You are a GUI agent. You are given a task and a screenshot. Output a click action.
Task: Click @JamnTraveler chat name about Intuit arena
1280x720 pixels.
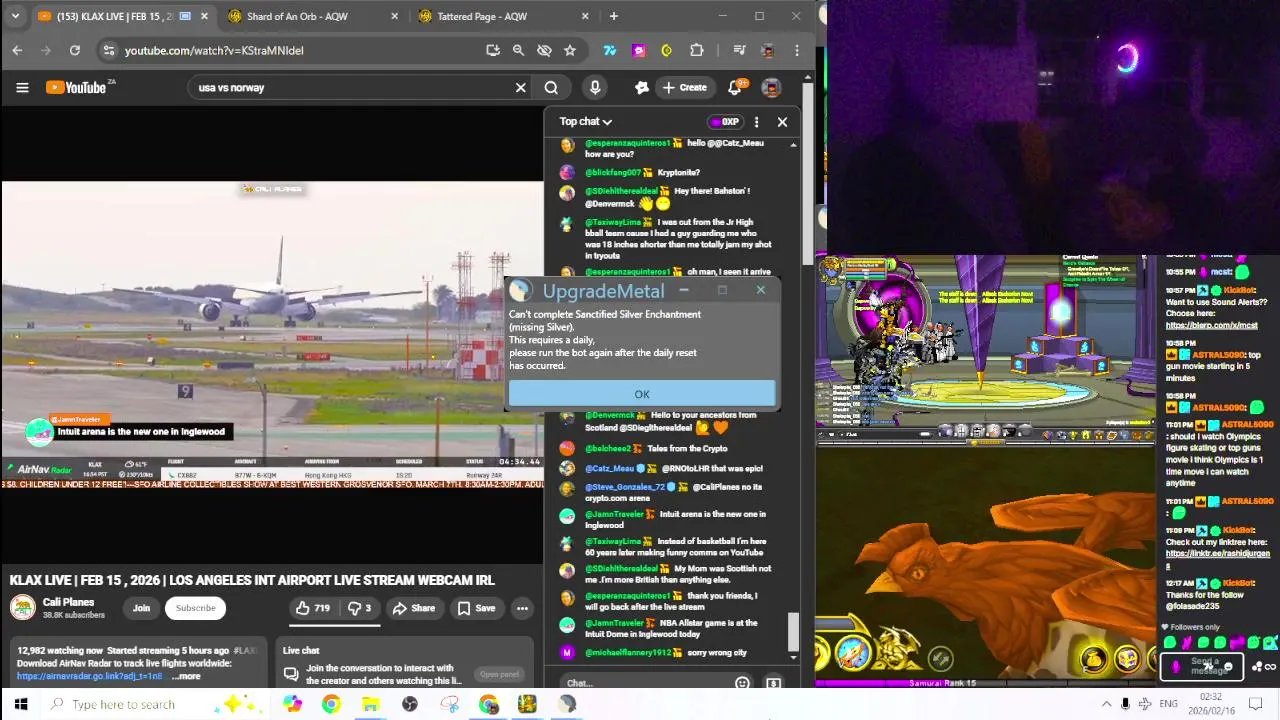coord(614,514)
